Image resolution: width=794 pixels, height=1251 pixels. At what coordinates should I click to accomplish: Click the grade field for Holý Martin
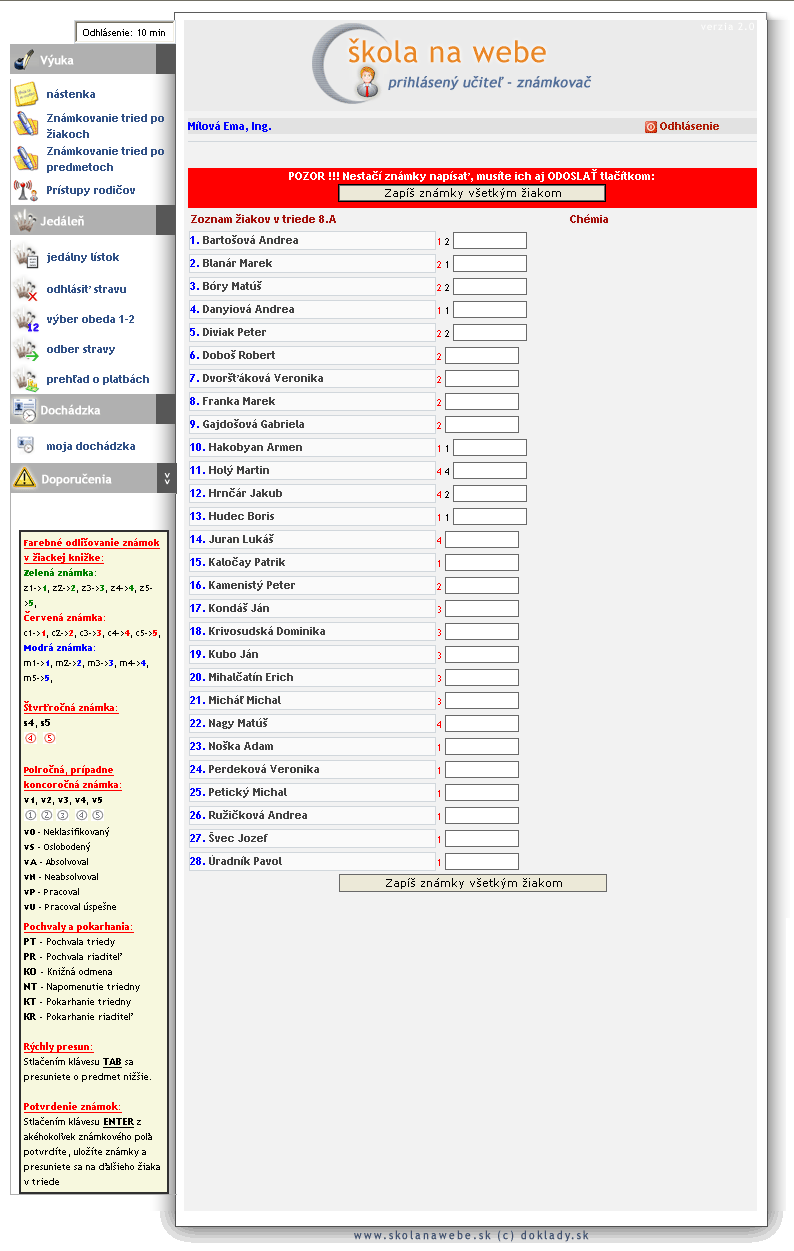pyautogui.click(x=489, y=471)
